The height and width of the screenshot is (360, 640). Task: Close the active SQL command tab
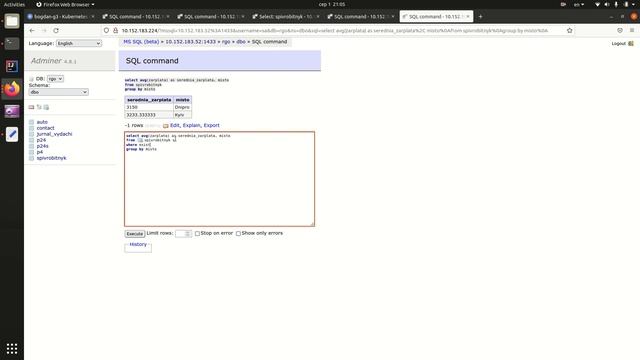(468, 17)
